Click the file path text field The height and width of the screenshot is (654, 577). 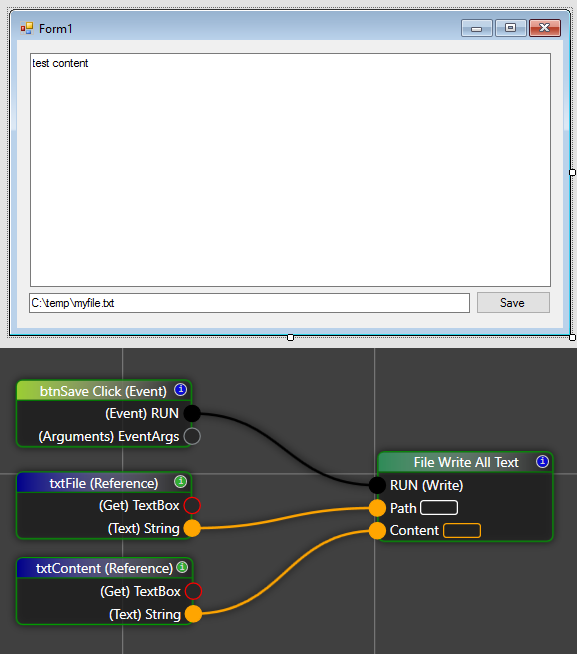pyautogui.click(x=249, y=303)
